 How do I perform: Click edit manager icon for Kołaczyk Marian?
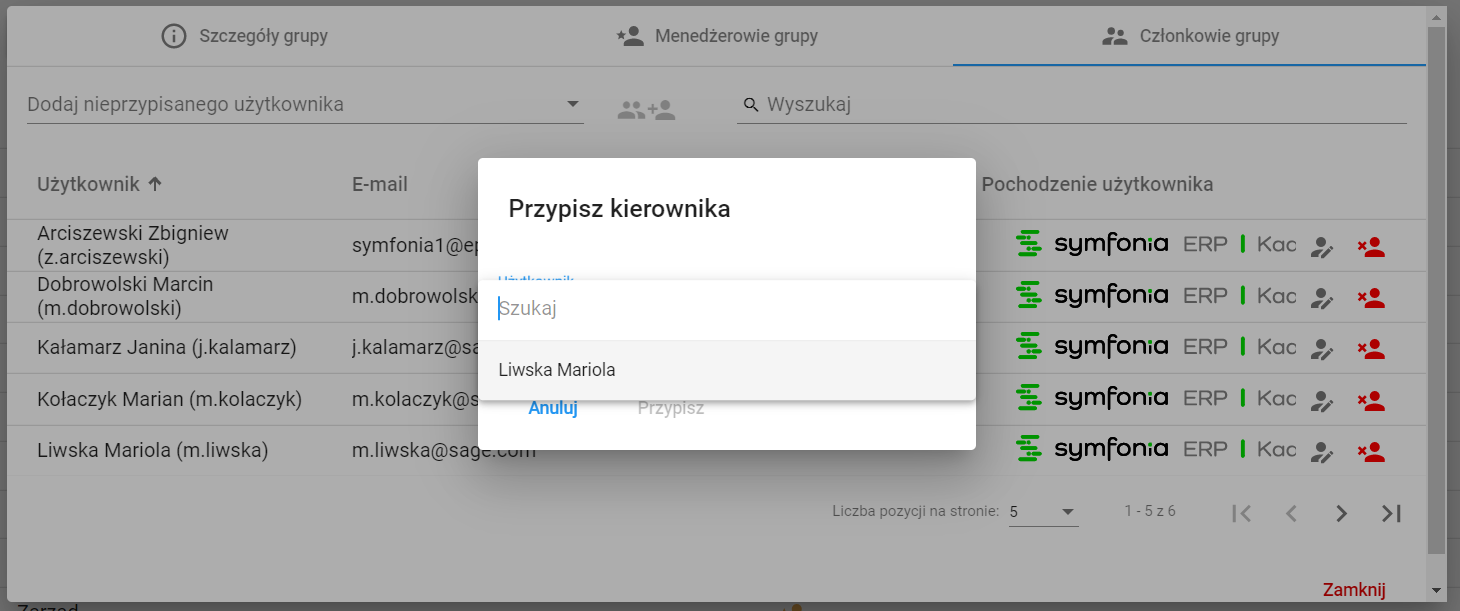[1323, 400]
